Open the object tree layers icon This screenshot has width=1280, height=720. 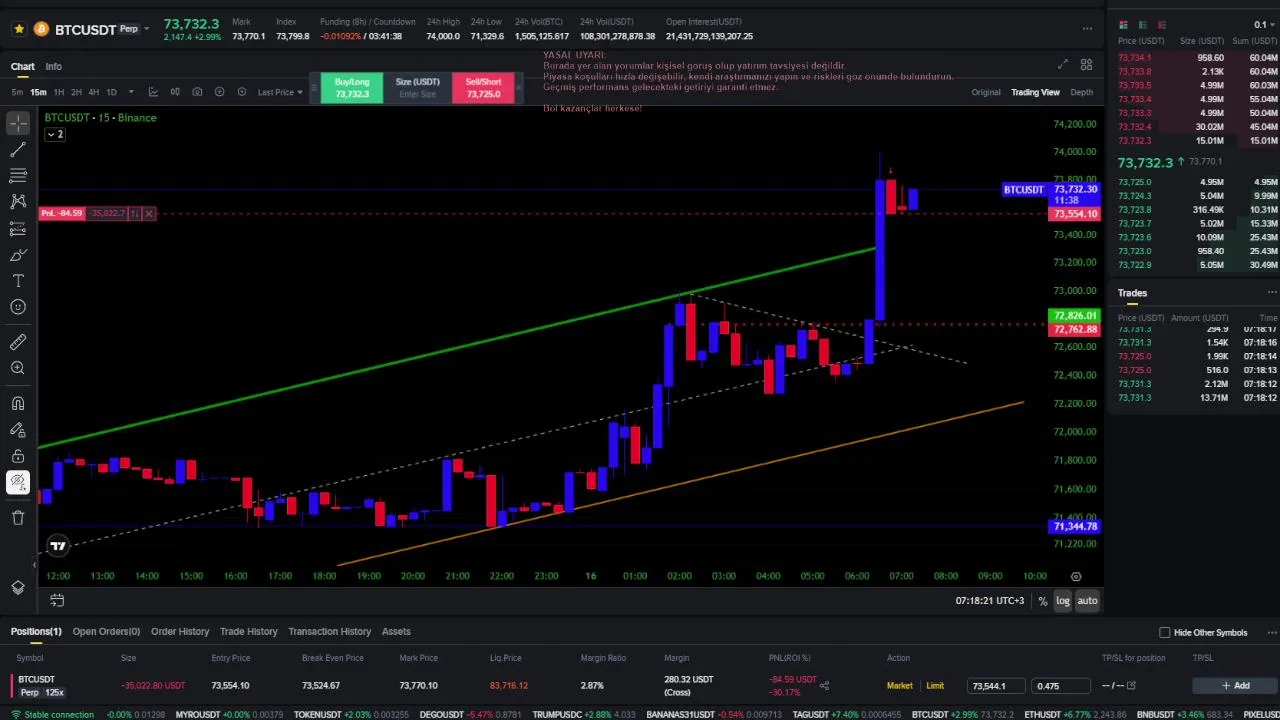click(18, 587)
